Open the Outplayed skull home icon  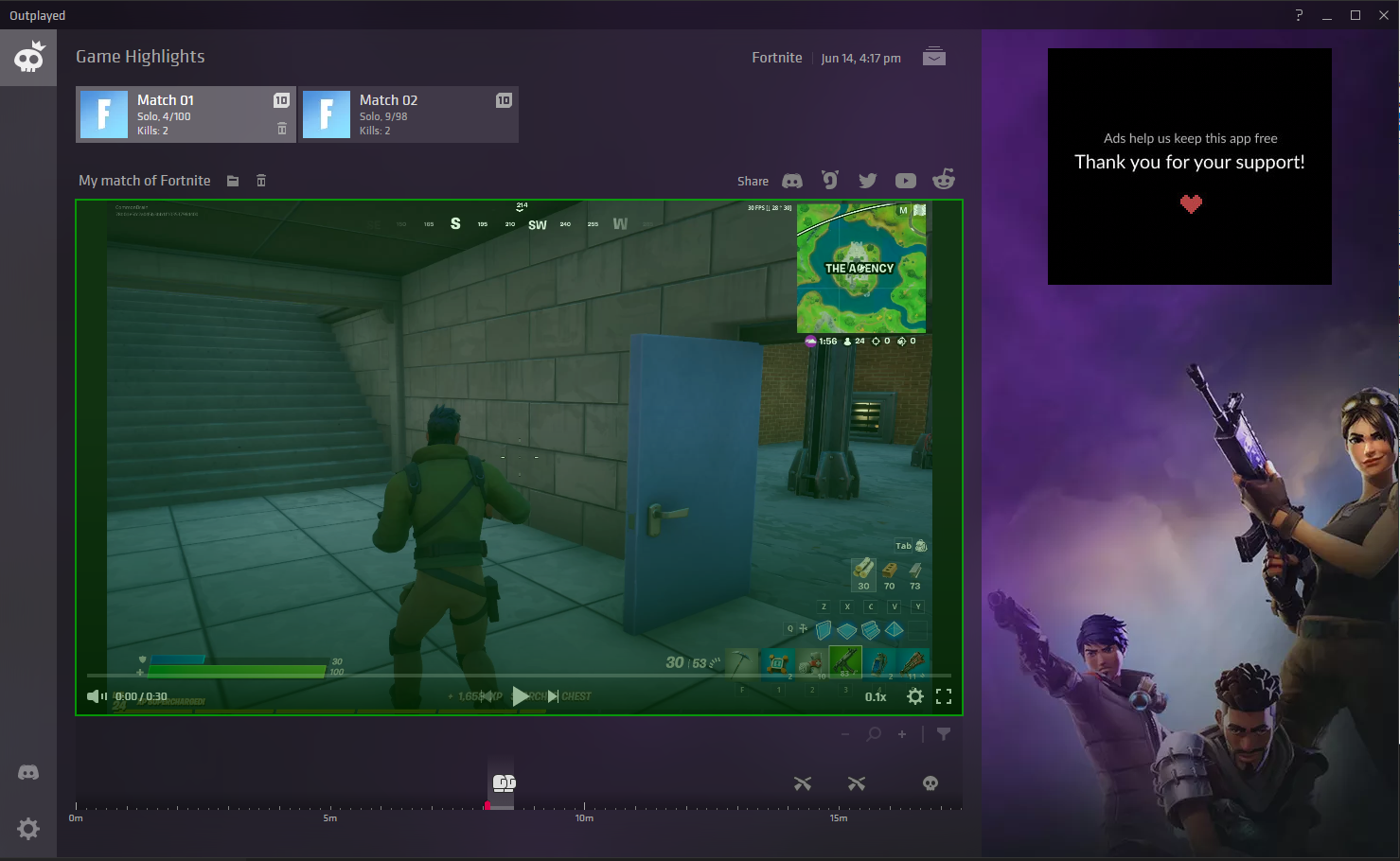coord(28,58)
